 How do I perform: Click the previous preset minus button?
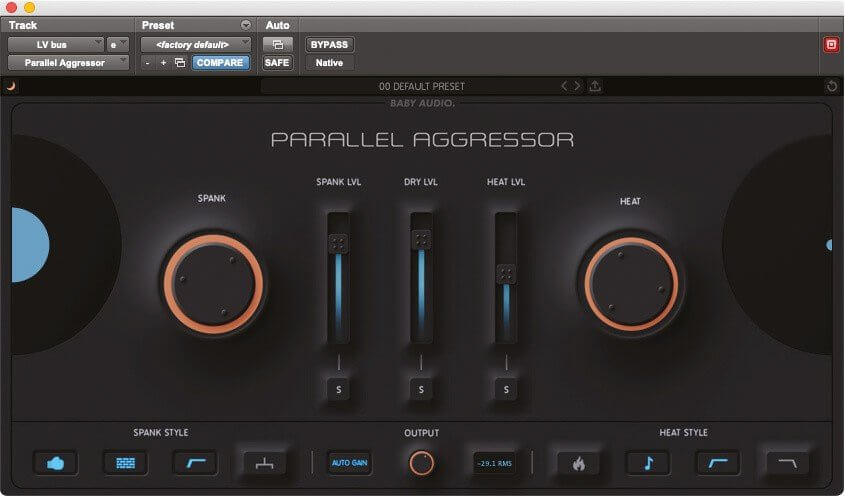[x=148, y=63]
